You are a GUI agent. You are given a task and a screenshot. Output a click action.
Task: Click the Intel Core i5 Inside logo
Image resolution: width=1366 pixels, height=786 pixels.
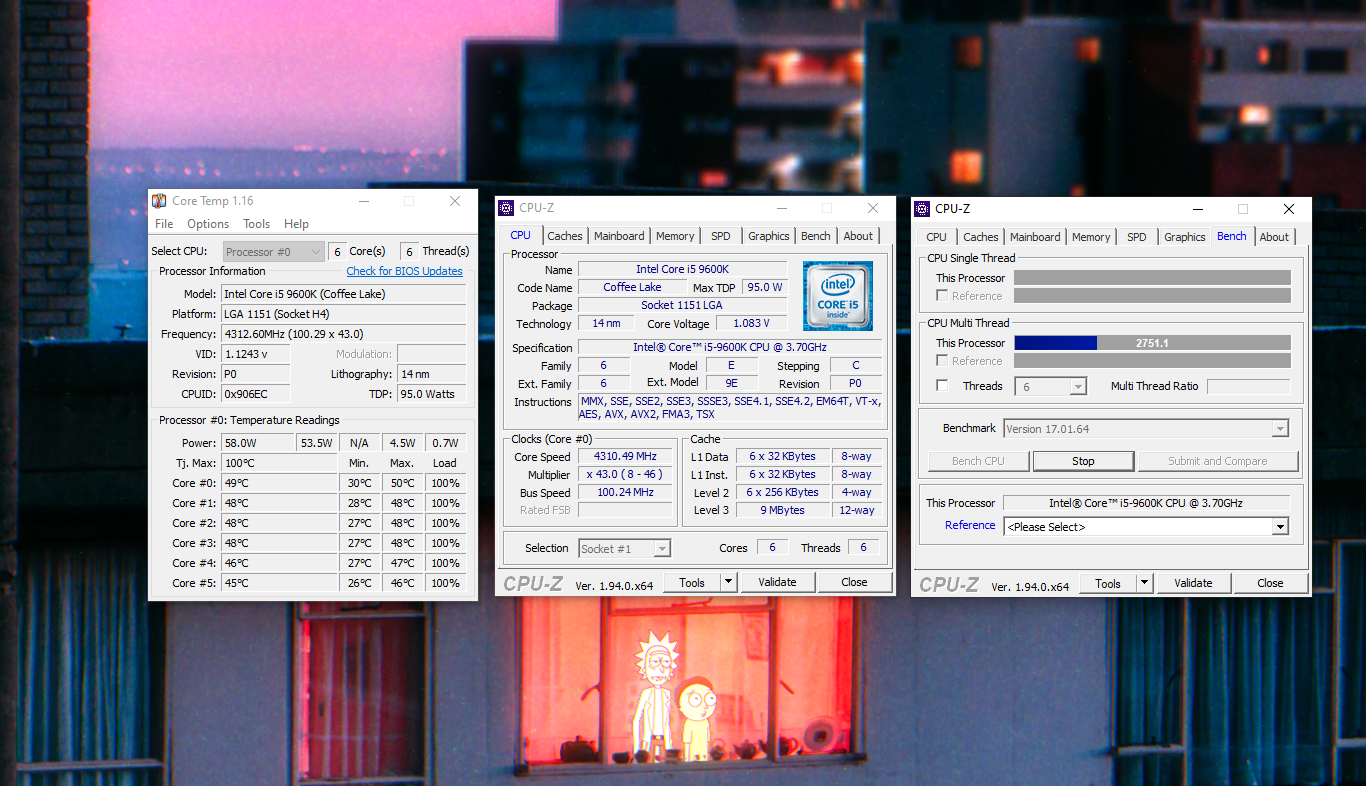(838, 296)
